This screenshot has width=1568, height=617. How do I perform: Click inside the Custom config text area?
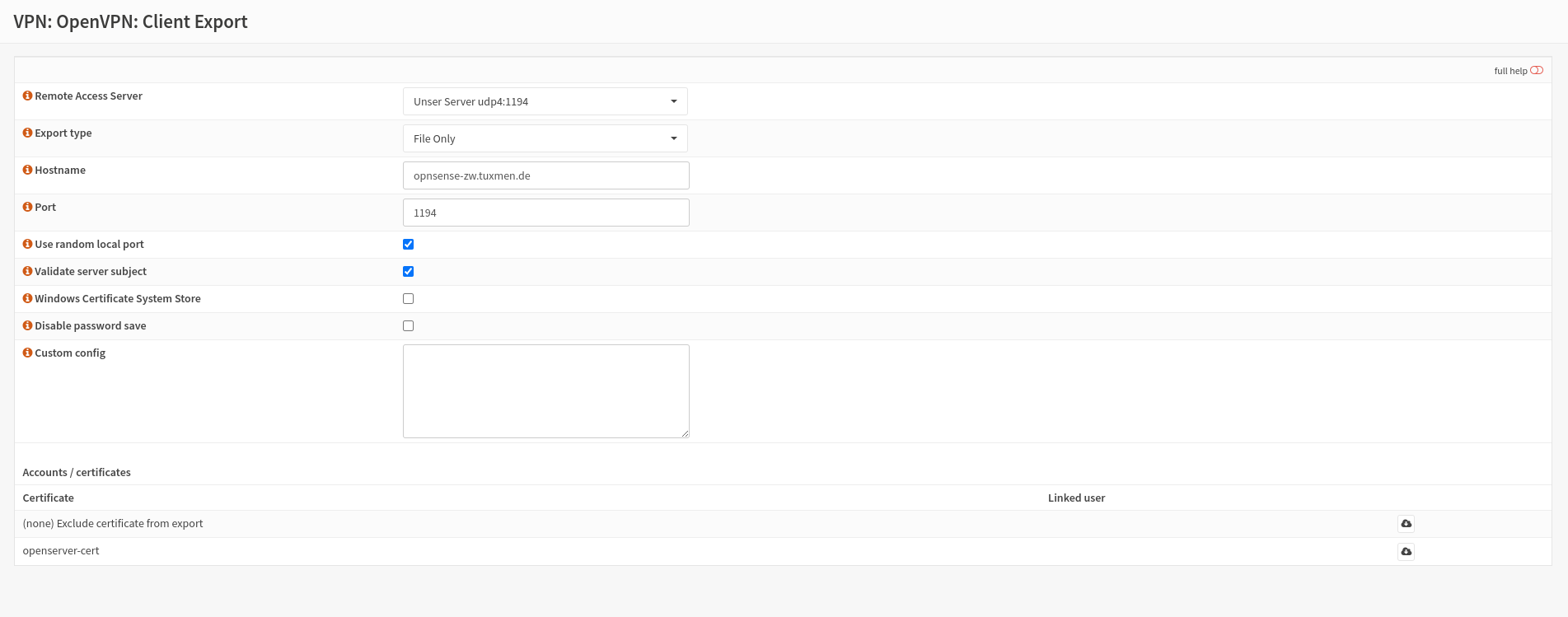(545, 391)
